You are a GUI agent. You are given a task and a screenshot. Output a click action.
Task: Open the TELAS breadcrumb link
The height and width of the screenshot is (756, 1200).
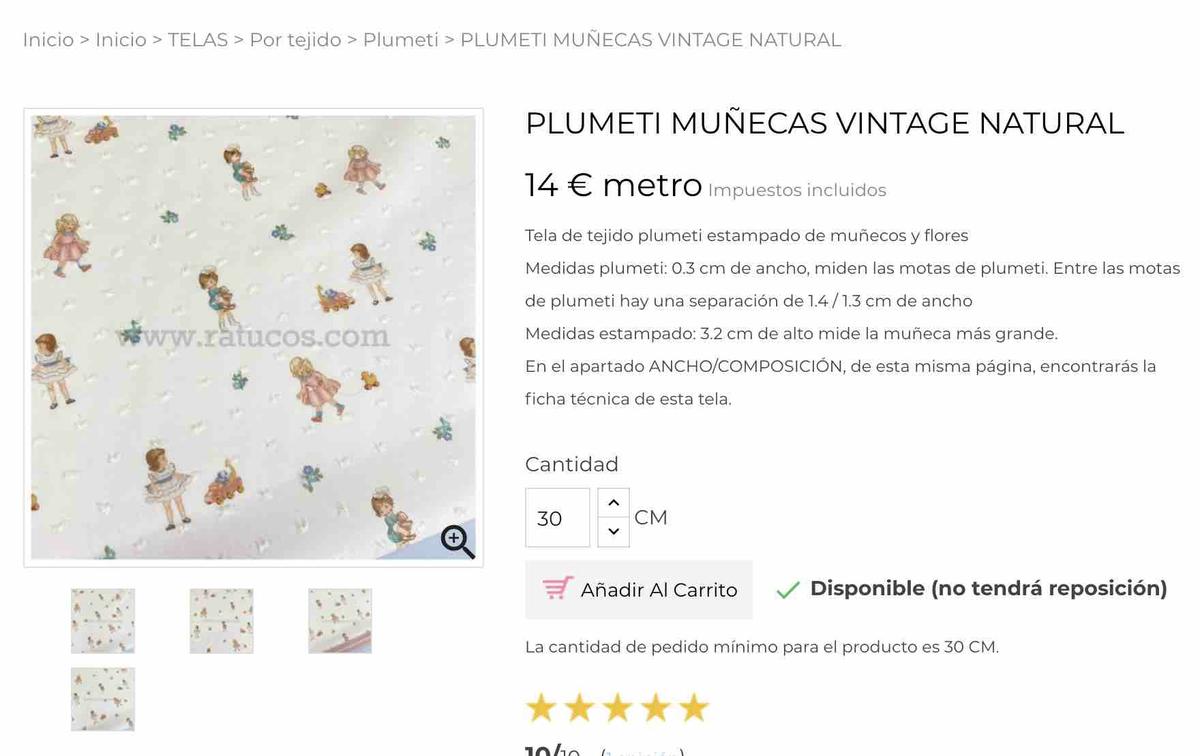coord(198,40)
